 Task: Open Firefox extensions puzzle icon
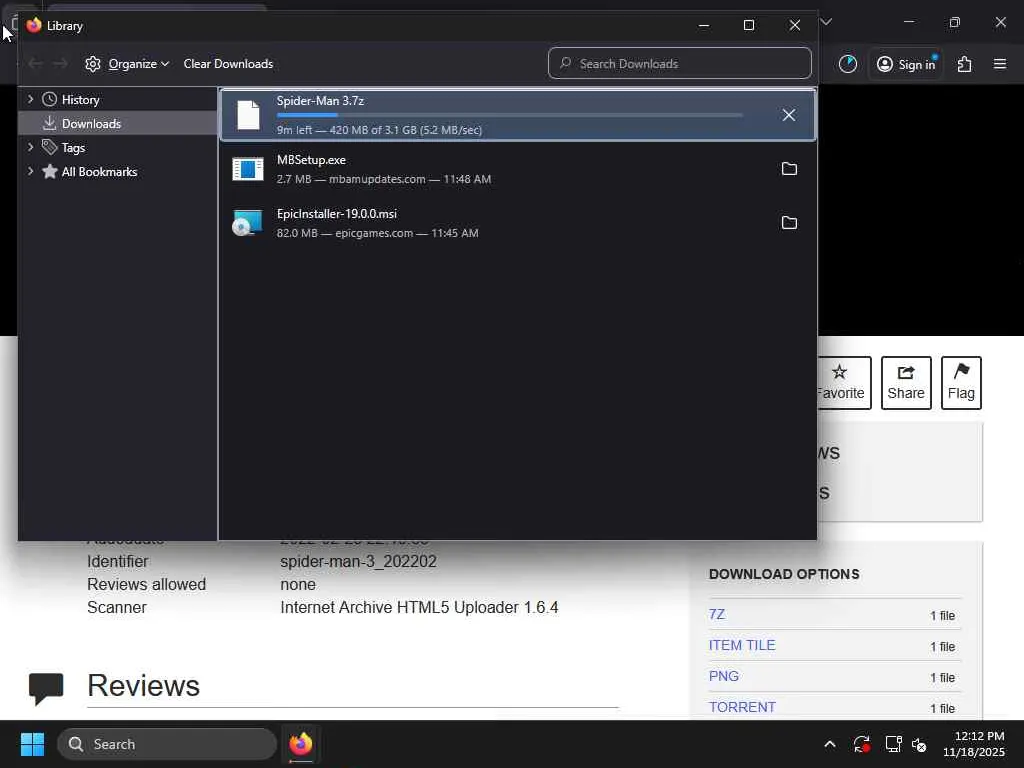pos(965,64)
